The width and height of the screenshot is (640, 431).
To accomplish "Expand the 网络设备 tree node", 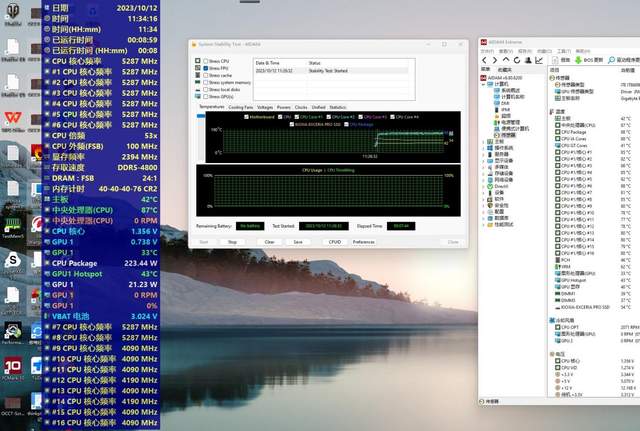I will coord(484,180).
